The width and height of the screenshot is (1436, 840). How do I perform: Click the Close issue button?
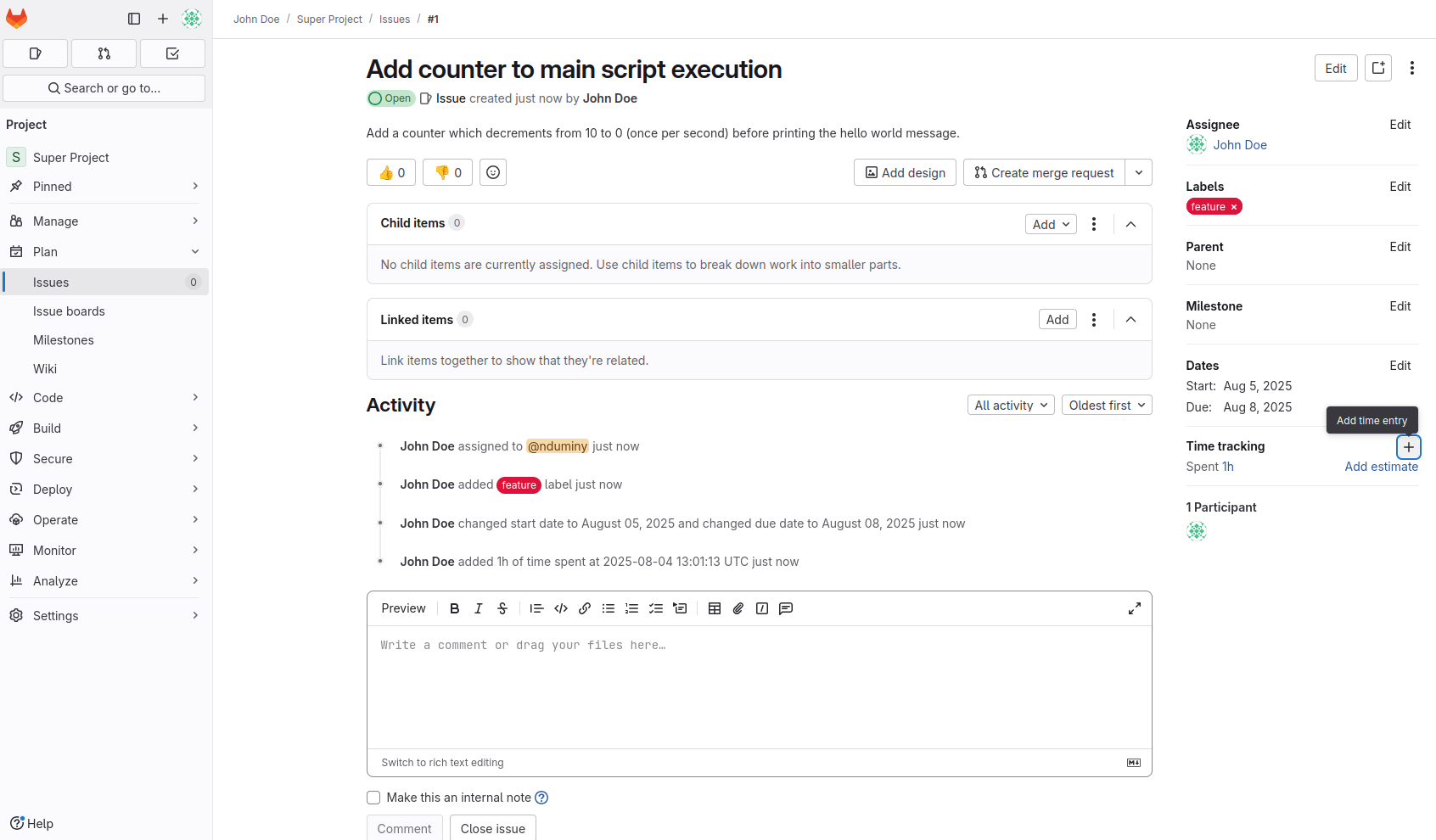pyautogui.click(x=493, y=829)
